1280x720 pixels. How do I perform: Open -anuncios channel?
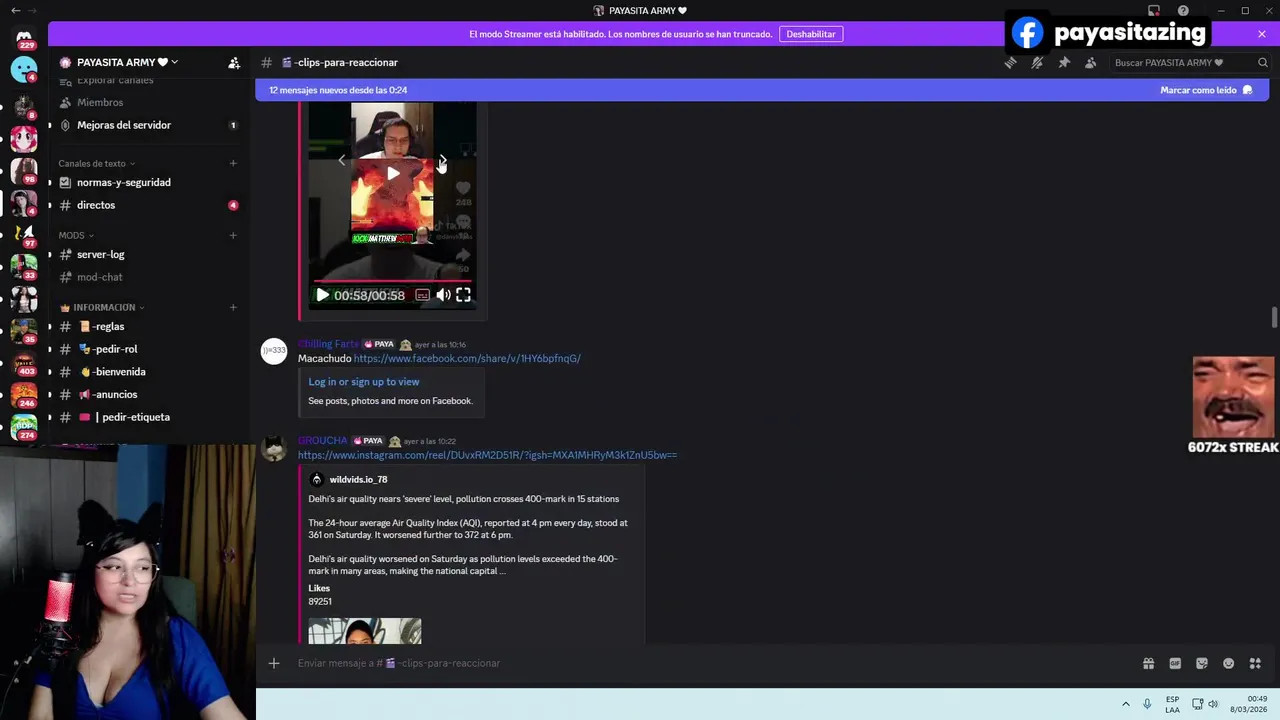pyautogui.click(x=108, y=394)
